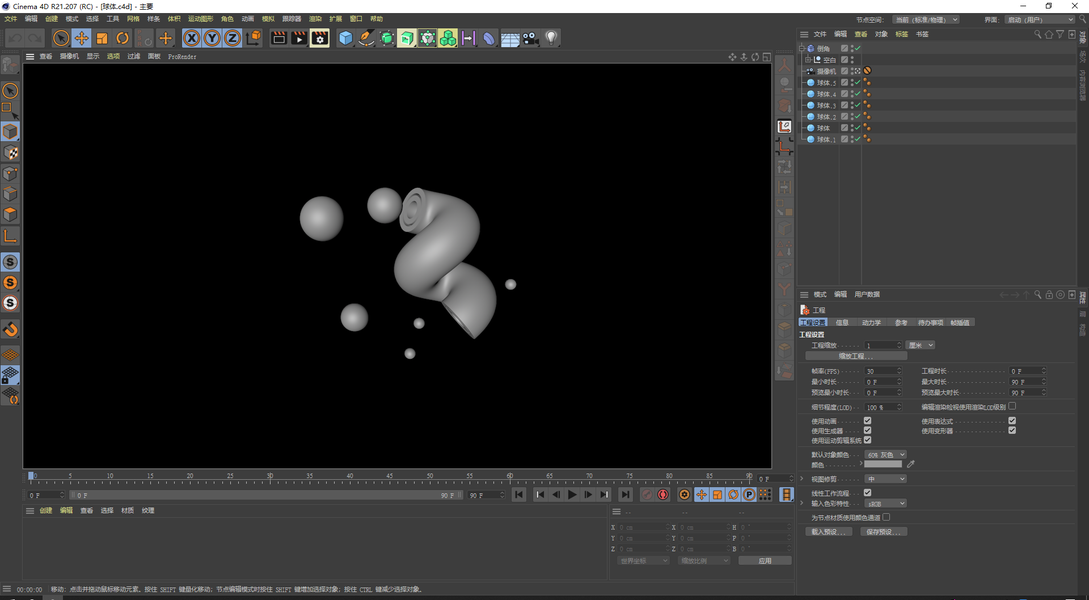Enable 为节点材质使用颜色通道 checkbox
Viewport: 1089px width, 600px height.
(886, 517)
